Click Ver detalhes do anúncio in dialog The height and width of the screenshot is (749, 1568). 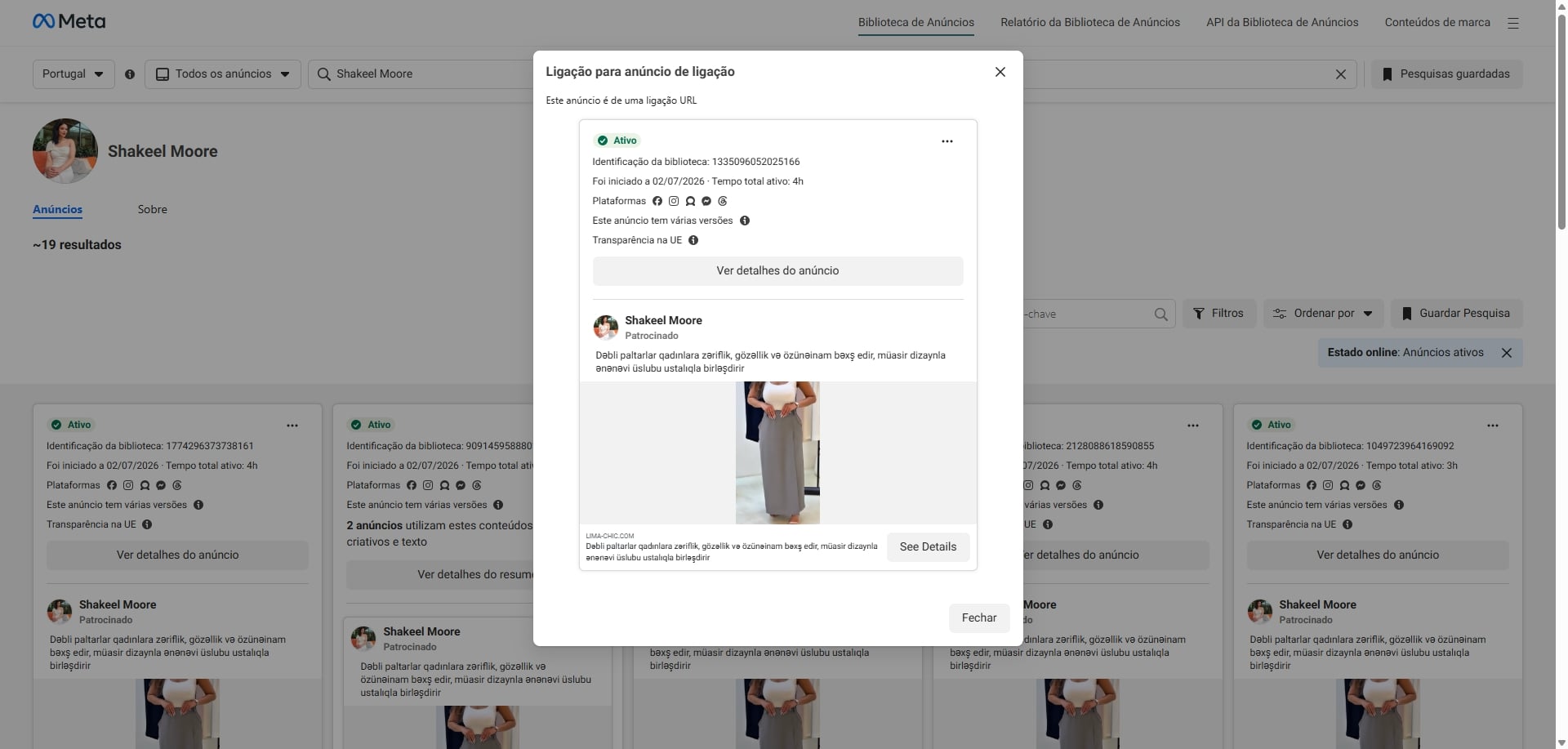tap(777, 271)
